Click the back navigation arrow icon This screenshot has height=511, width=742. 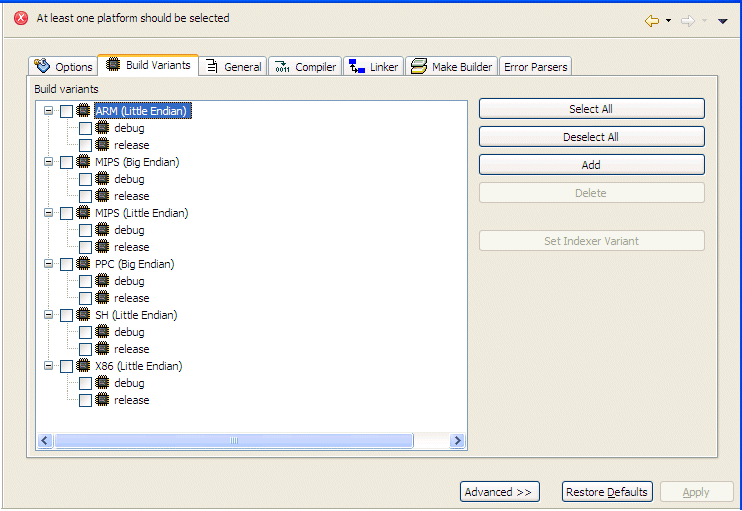pos(652,20)
